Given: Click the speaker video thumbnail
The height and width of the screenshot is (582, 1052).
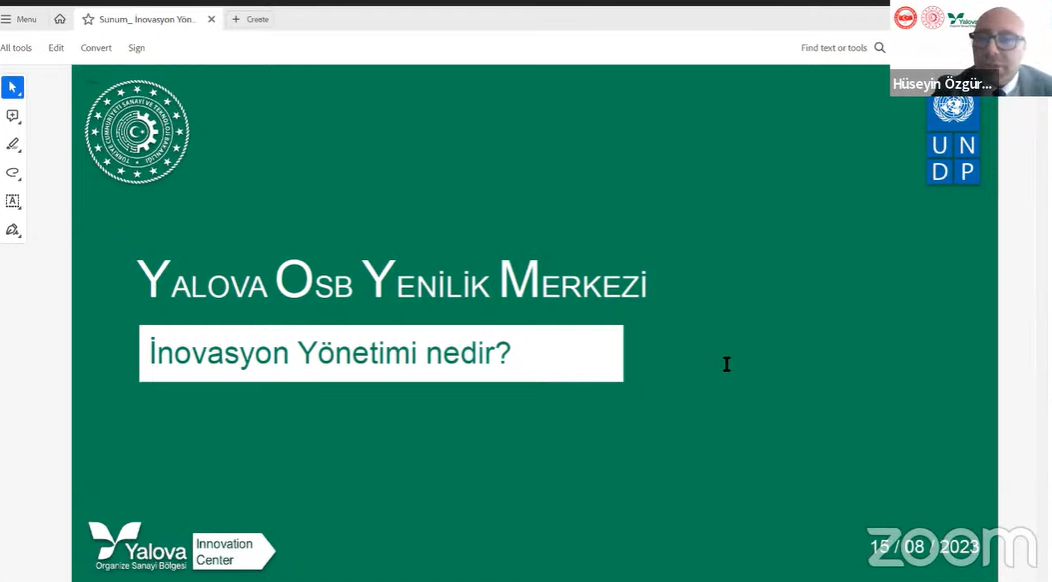Looking at the screenshot, I should click(970, 48).
